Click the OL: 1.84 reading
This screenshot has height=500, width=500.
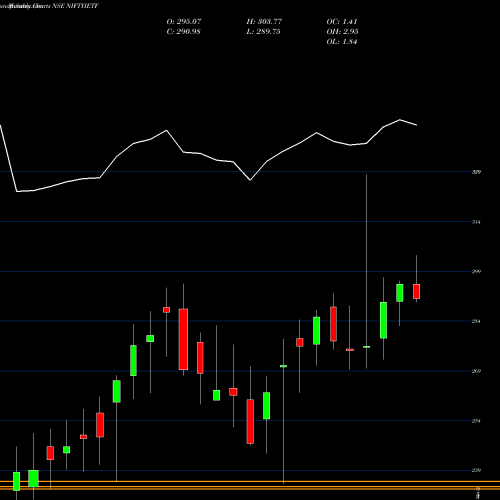342,42
